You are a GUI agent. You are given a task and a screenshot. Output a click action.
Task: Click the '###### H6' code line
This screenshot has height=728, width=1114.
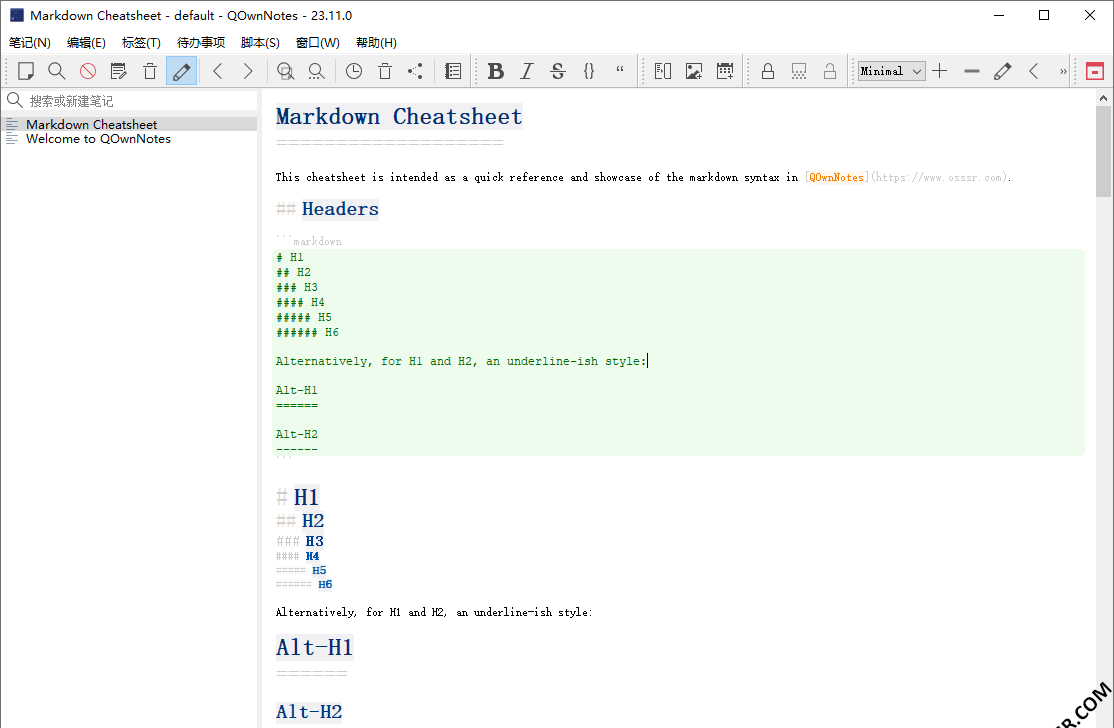click(308, 332)
